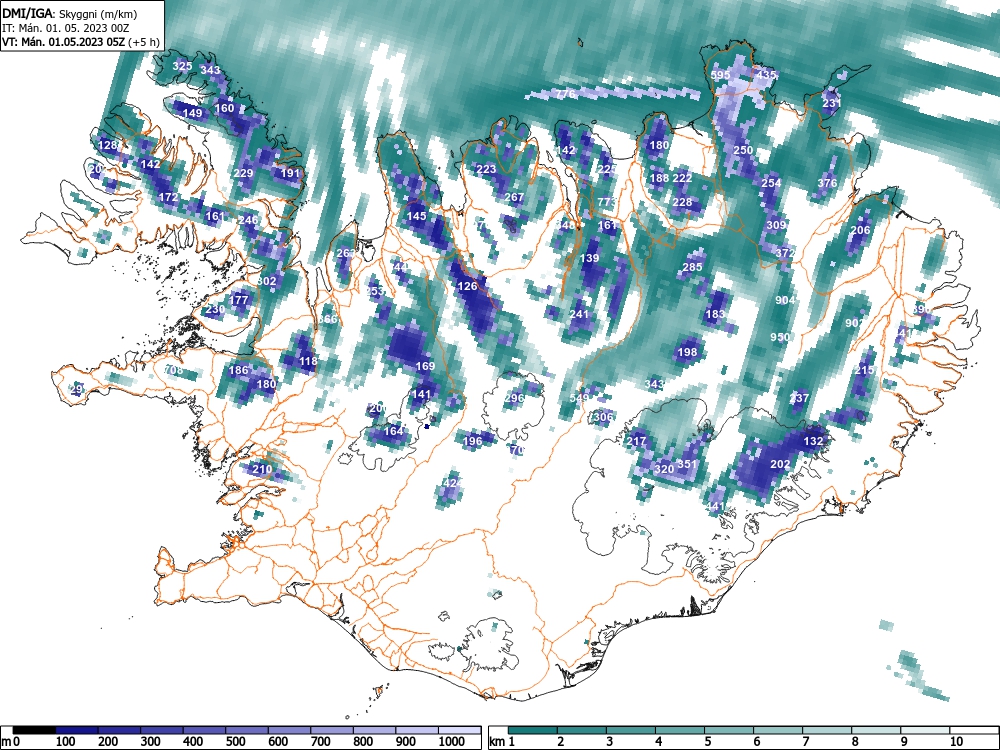Click the visibility value 186 on the map

click(239, 370)
